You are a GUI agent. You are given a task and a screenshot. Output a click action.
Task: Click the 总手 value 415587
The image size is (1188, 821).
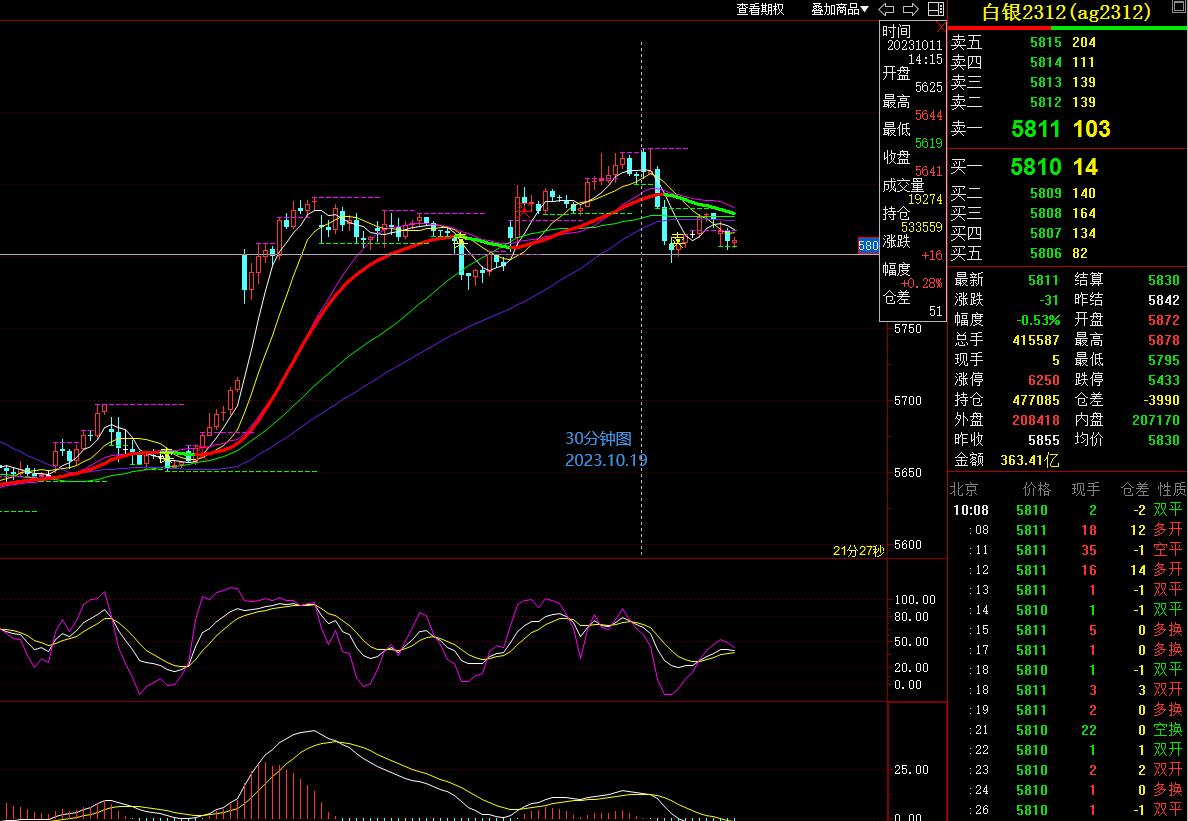click(x=1036, y=340)
